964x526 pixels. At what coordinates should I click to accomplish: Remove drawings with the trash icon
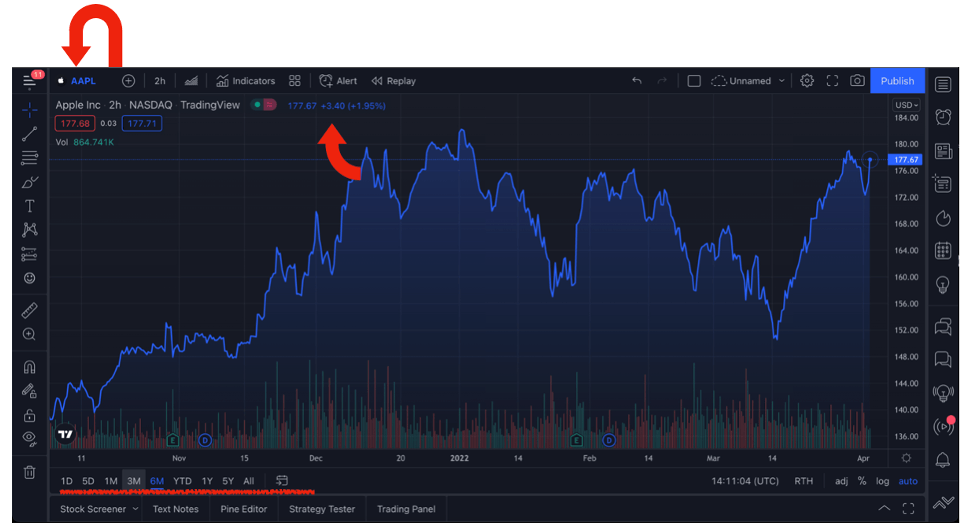tap(30, 472)
